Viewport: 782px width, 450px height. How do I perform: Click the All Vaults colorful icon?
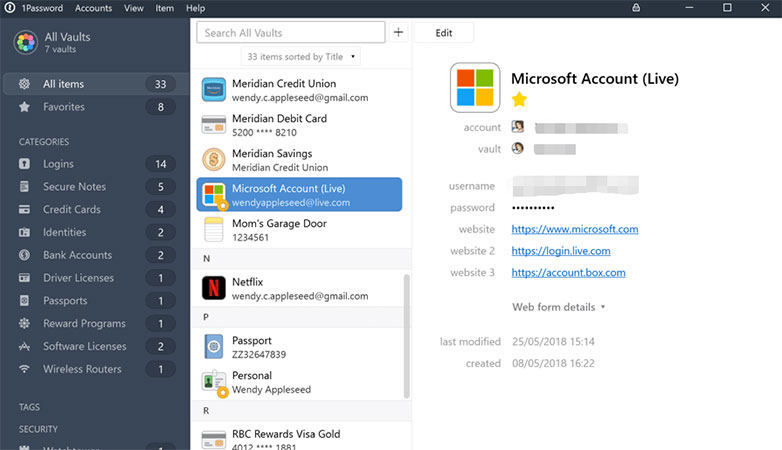[x=25, y=42]
